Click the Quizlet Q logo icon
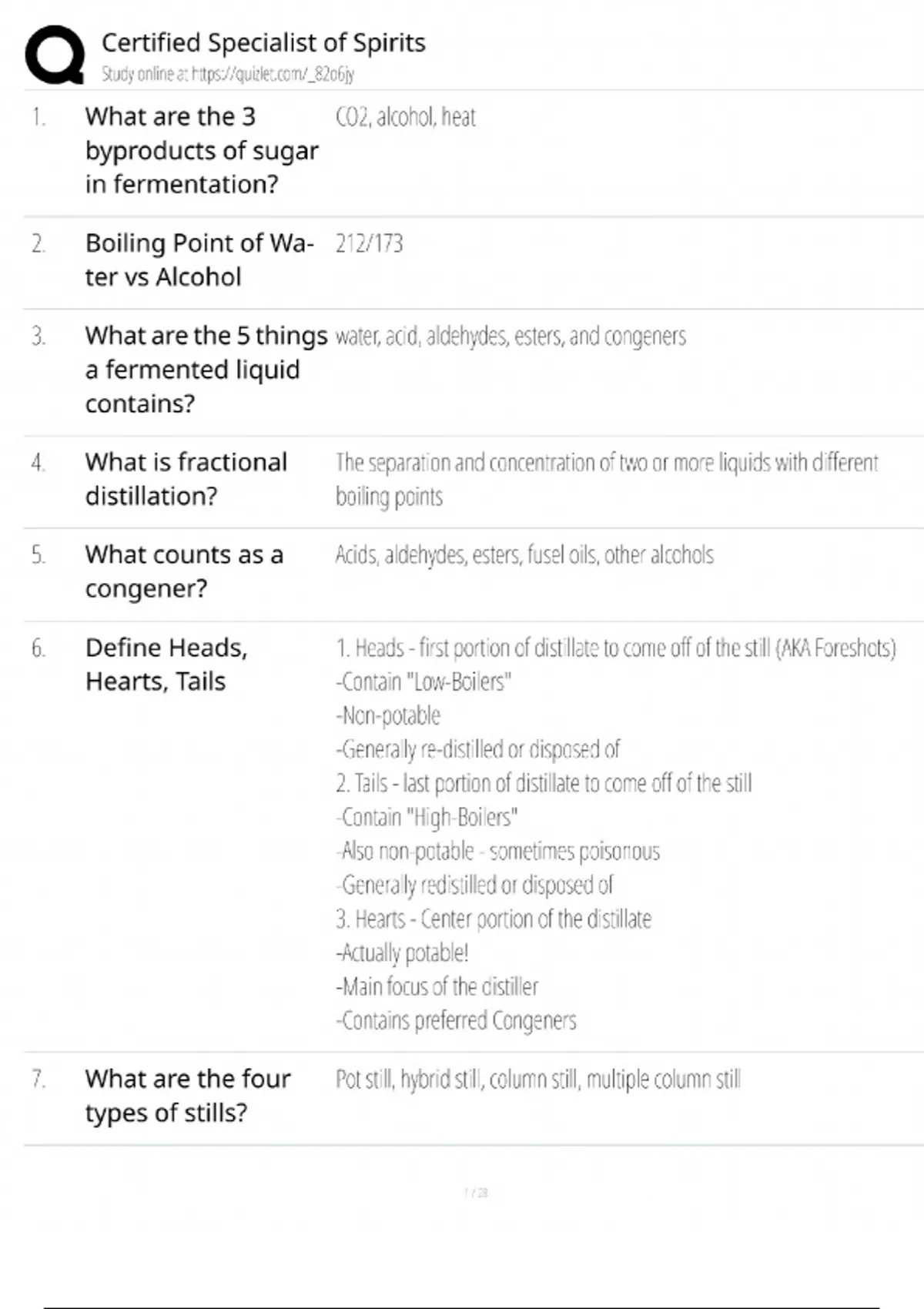Screen dimensions: 924x1309 coord(55,55)
